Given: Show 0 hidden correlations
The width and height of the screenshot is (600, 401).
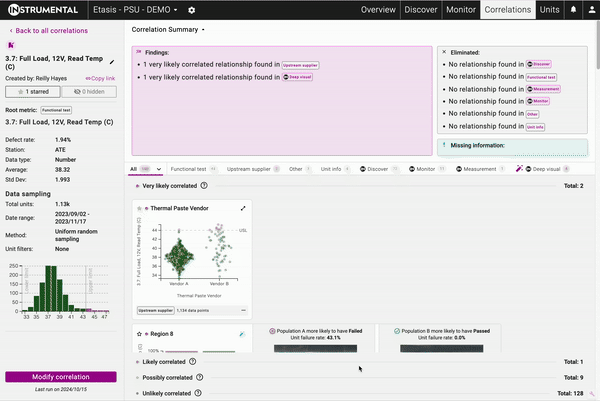Looking at the screenshot, I should point(89,92).
